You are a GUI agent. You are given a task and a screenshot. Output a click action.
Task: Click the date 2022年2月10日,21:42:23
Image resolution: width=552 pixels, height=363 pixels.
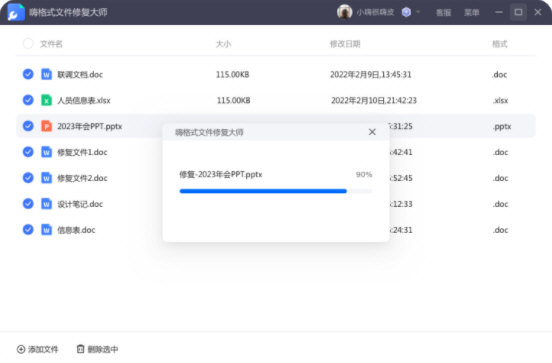point(374,100)
